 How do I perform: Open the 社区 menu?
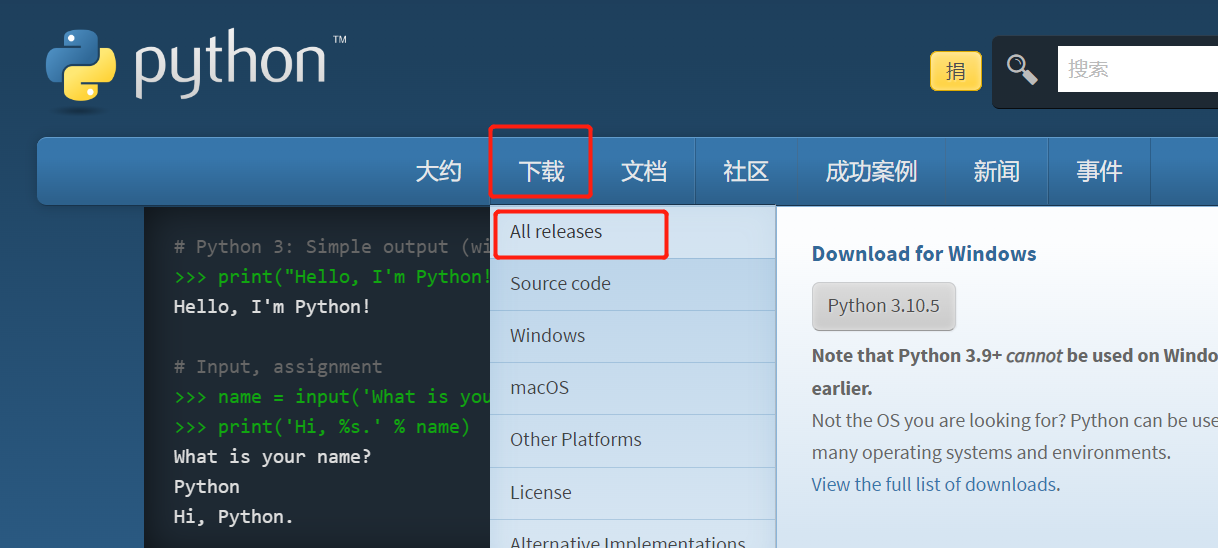(x=746, y=171)
